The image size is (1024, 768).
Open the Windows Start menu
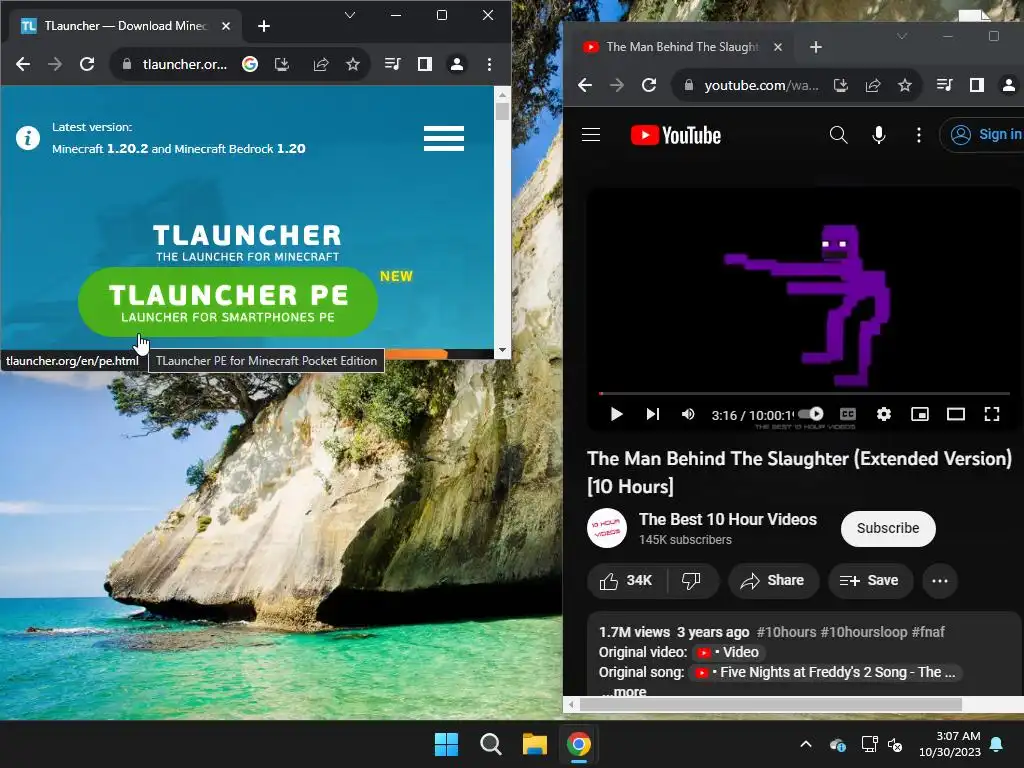click(447, 744)
